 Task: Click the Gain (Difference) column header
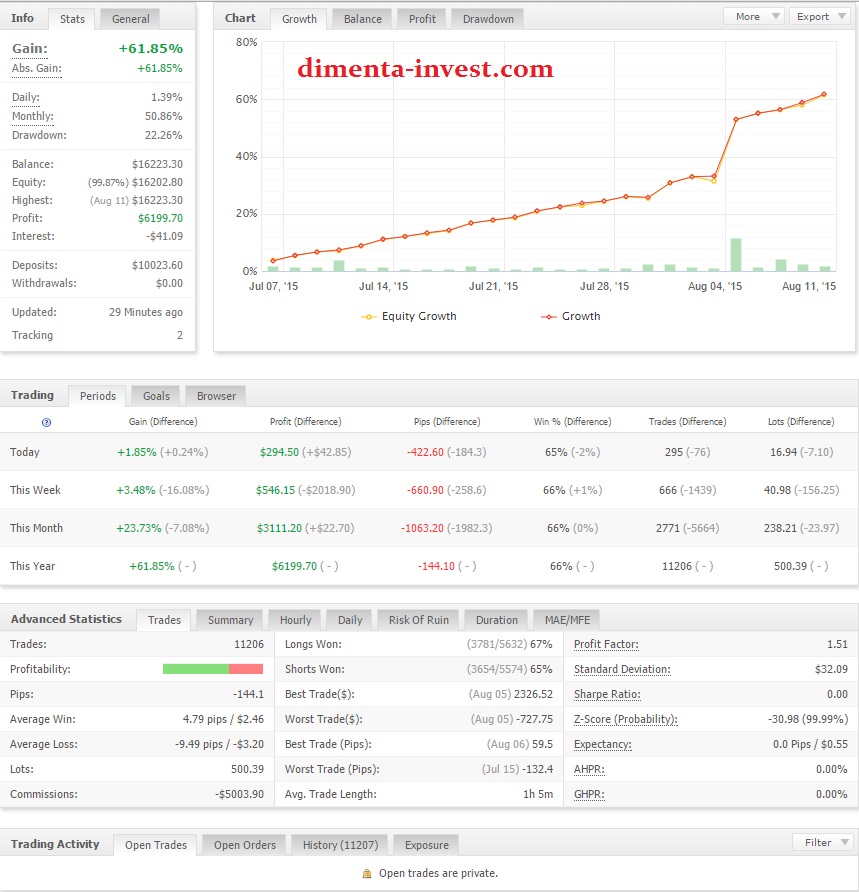pos(163,422)
